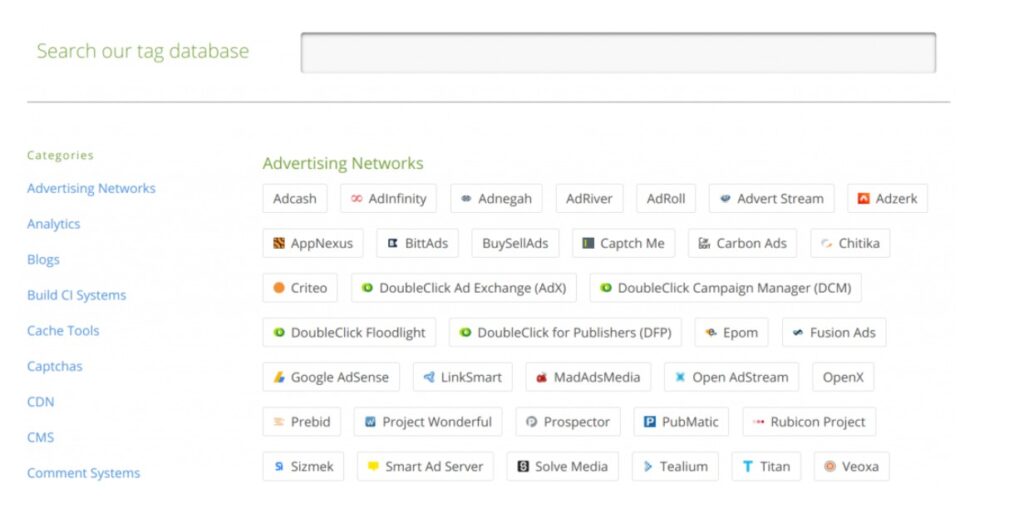The width and height of the screenshot is (1024, 509).
Task: Click the Criteo orange circle icon
Action: click(280, 288)
